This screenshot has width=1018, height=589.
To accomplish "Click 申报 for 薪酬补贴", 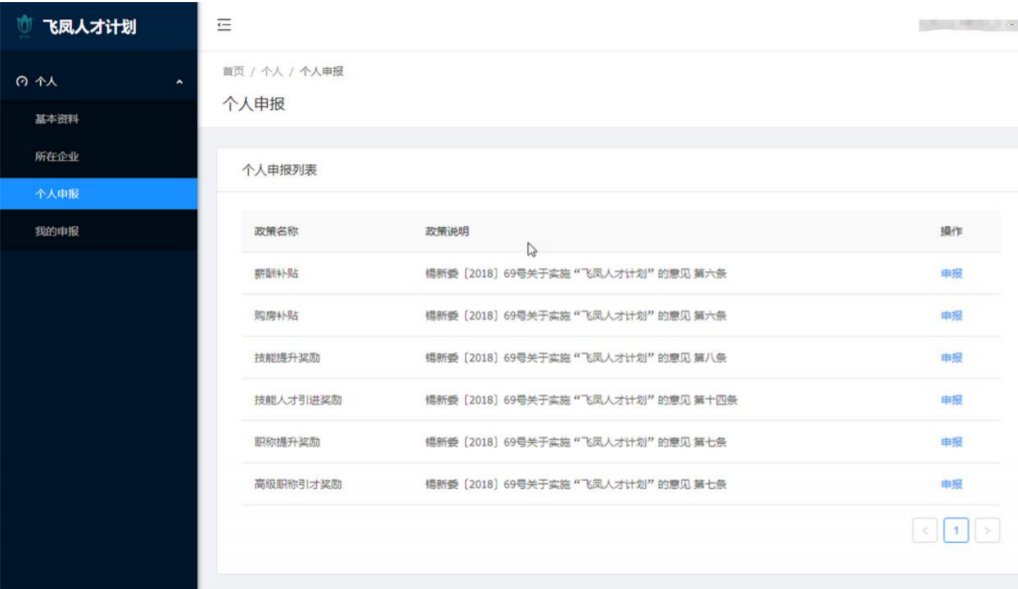I will pos(951,274).
